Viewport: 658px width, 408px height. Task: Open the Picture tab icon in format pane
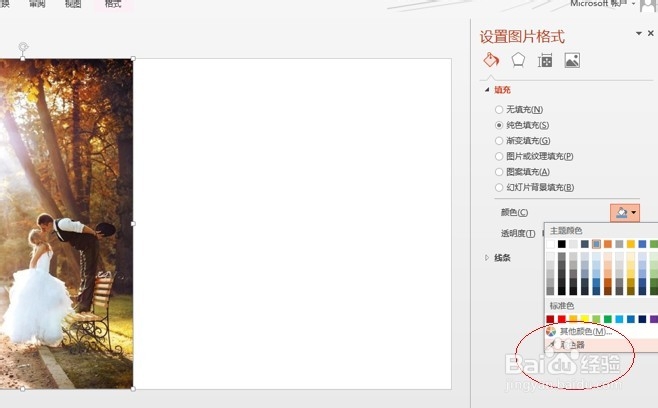click(x=572, y=60)
